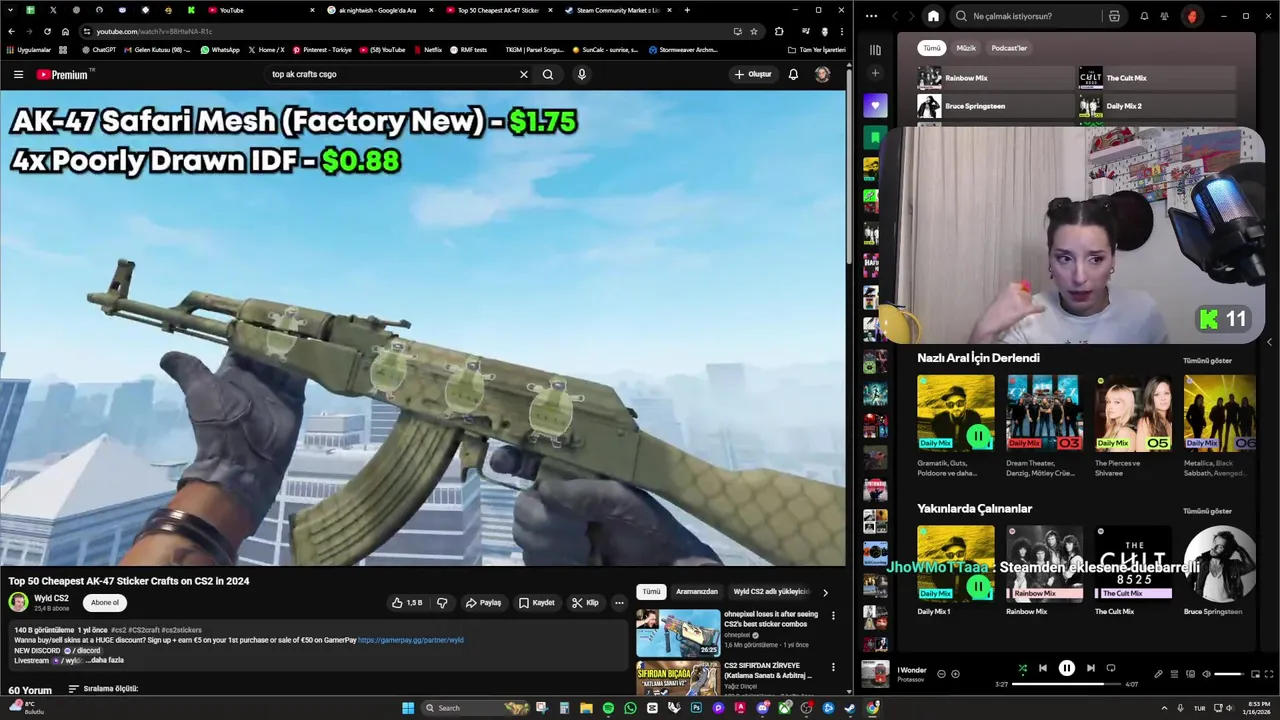Open the Netflix bookmark
1280x720 pixels.
(x=427, y=49)
